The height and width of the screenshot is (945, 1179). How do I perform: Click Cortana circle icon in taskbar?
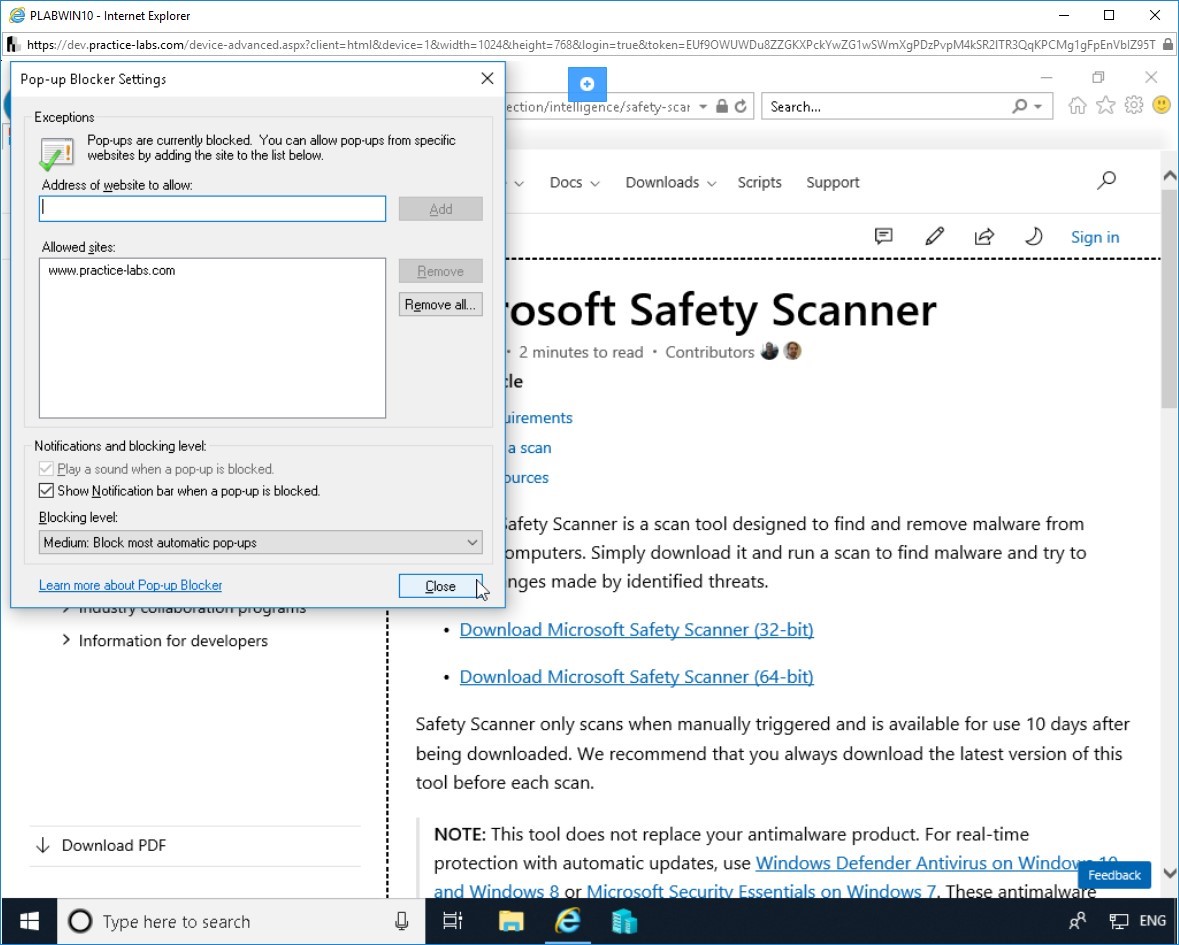coord(80,921)
